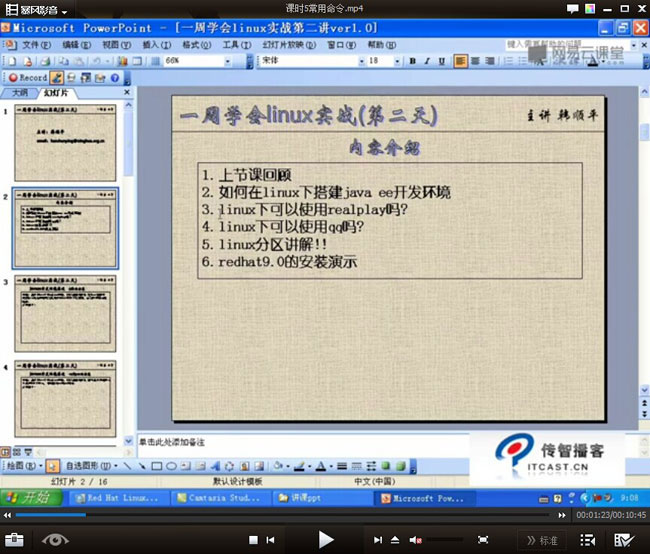Click the Camtasia help question mark icon
This screenshot has width=650, height=554.
(x=115, y=78)
